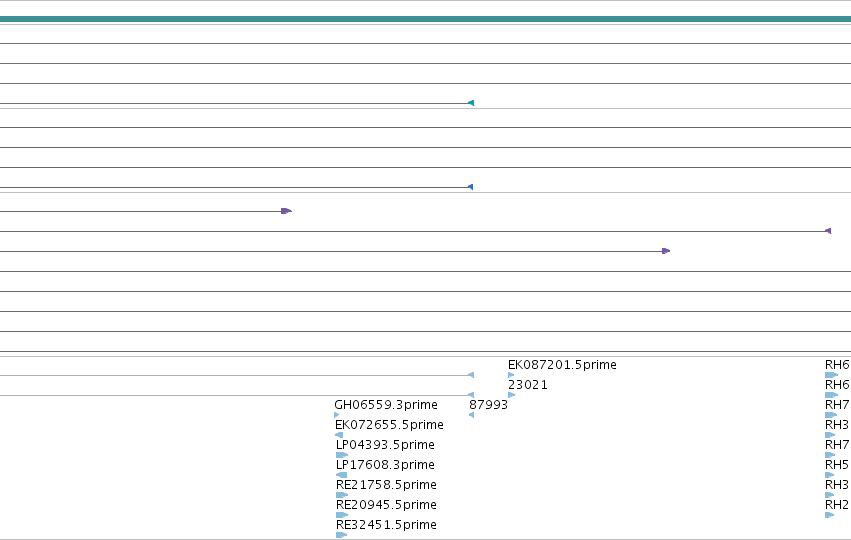Click the arrow glyph for RH5 feature

[829, 475]
